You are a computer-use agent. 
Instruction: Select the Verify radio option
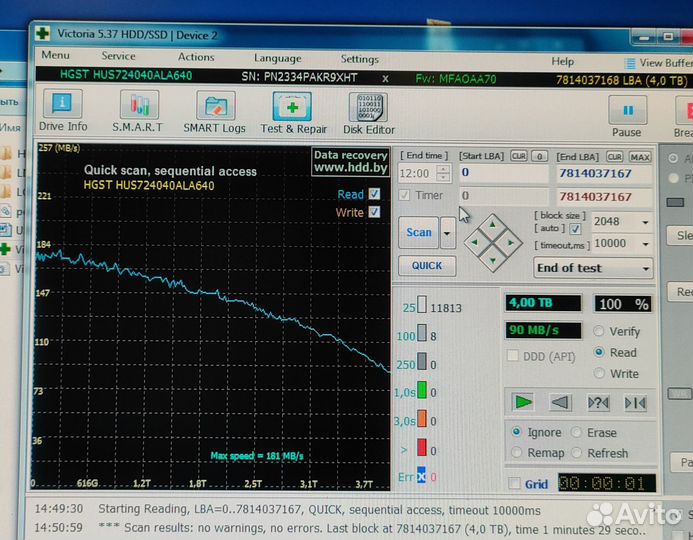pos(600,332)
